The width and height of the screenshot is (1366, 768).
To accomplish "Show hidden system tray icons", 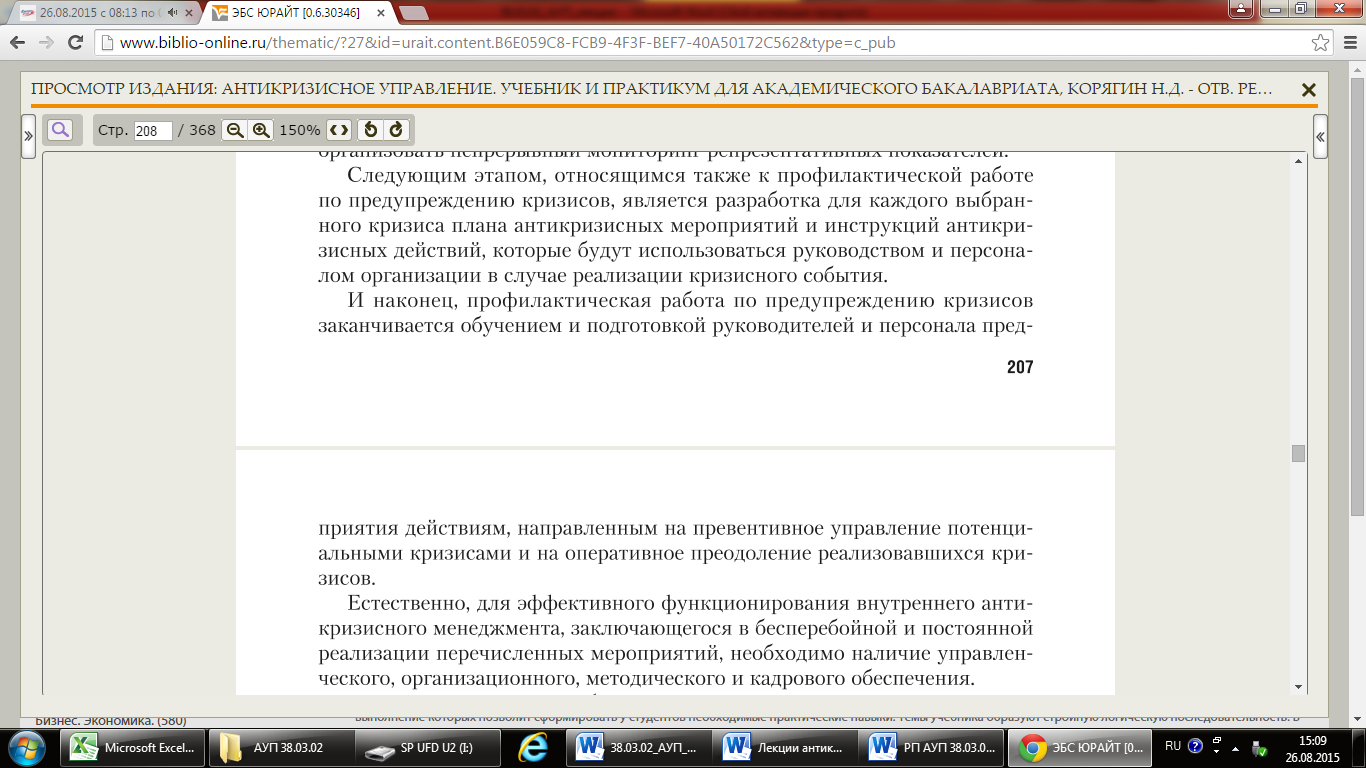I will [1236, 747].
